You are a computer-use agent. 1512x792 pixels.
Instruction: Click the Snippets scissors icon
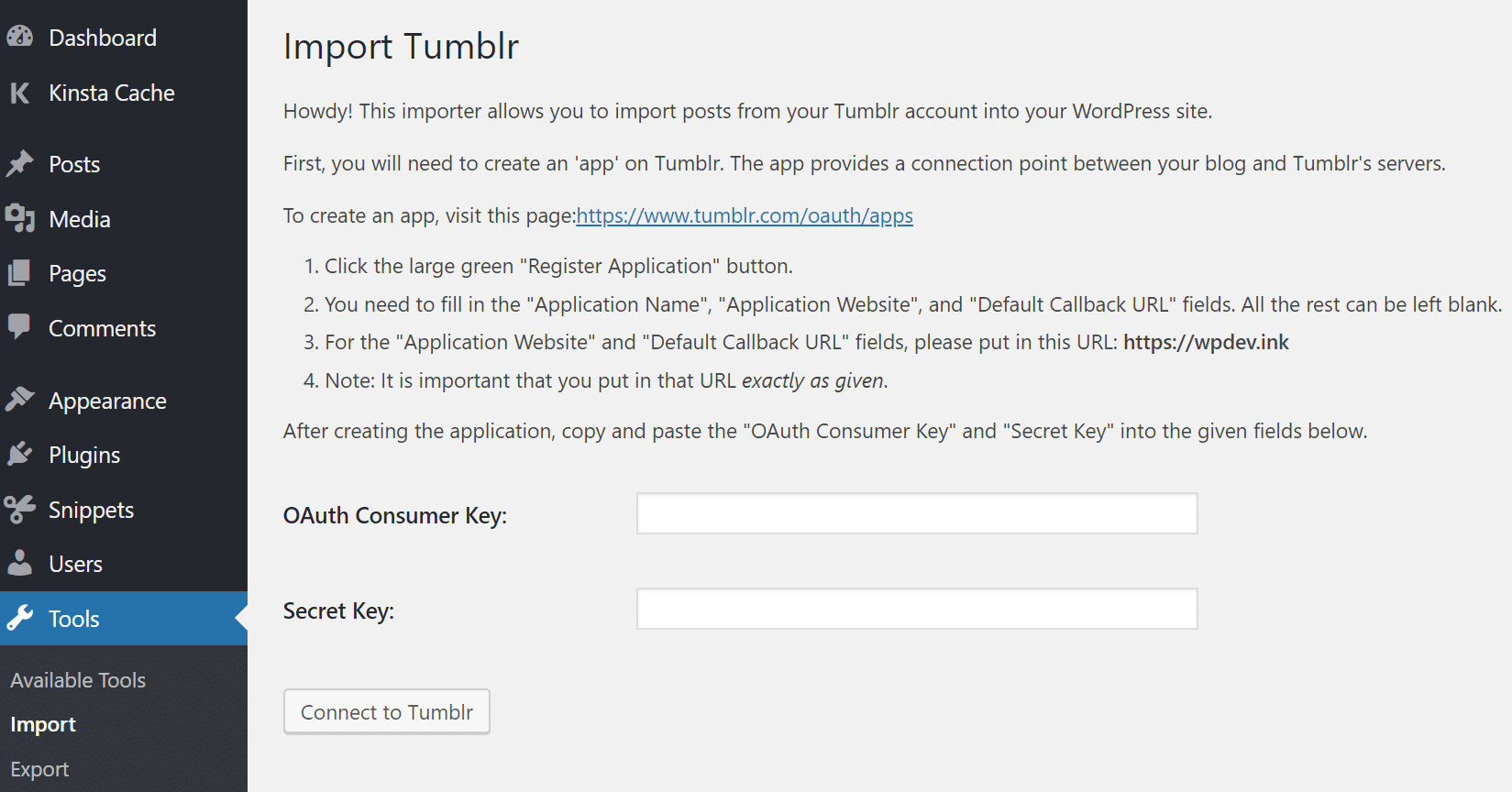(x=20, y=509)
